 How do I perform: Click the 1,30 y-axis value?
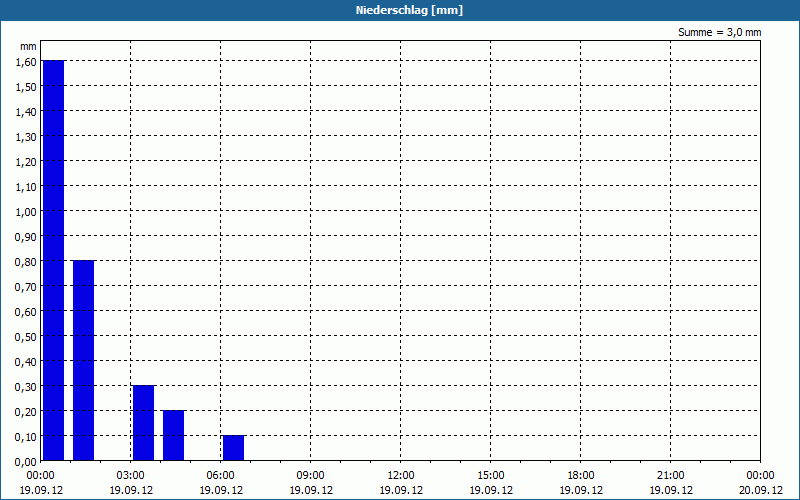26,136
